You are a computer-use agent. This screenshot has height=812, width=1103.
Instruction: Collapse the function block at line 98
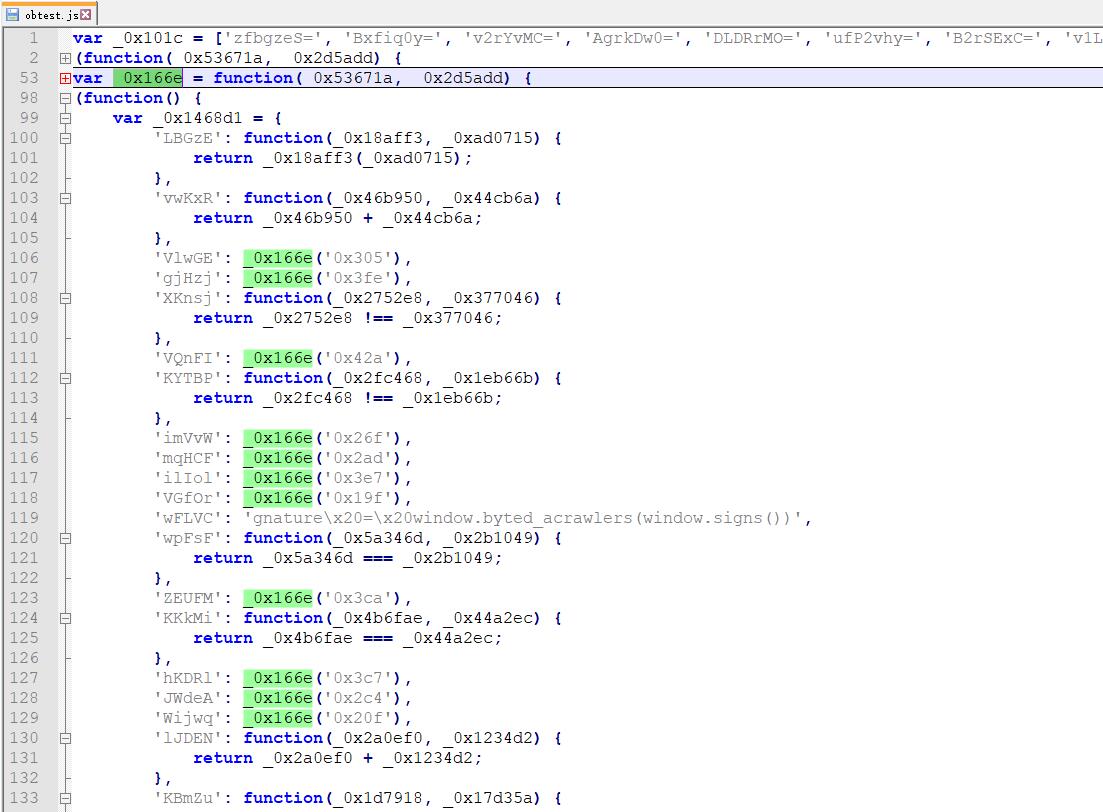(65, 99)
